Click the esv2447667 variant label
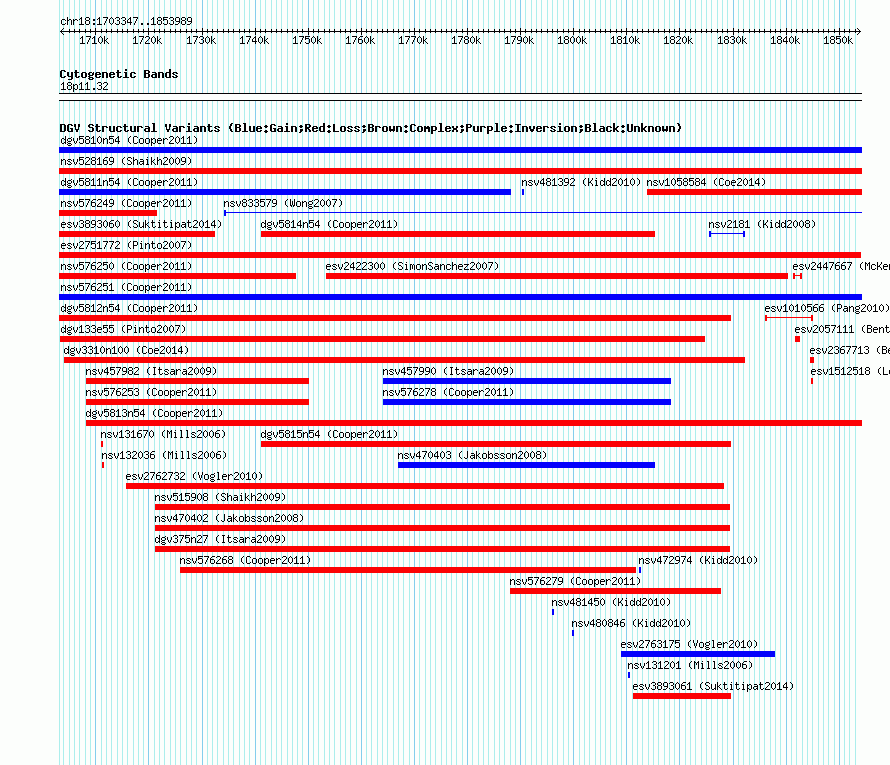 pos(841,266)
